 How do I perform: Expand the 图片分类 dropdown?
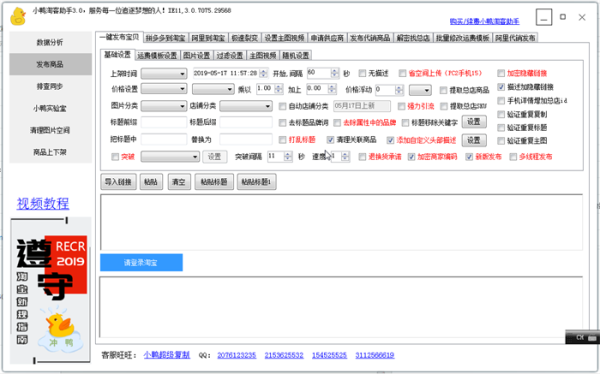(x=164, y=106)
